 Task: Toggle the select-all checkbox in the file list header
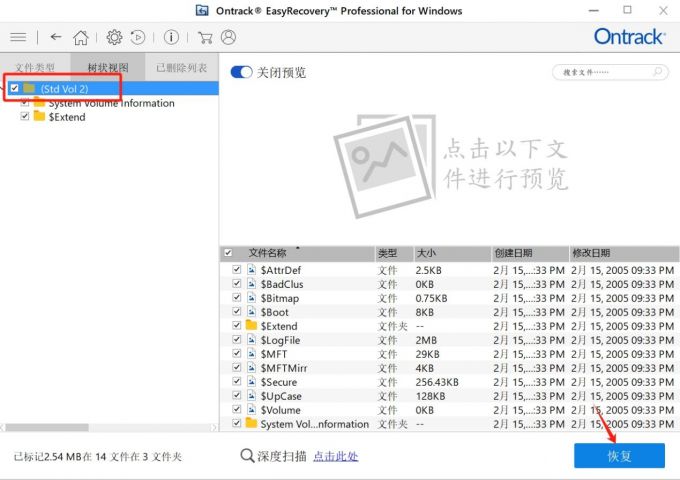(x=228, y=253)
